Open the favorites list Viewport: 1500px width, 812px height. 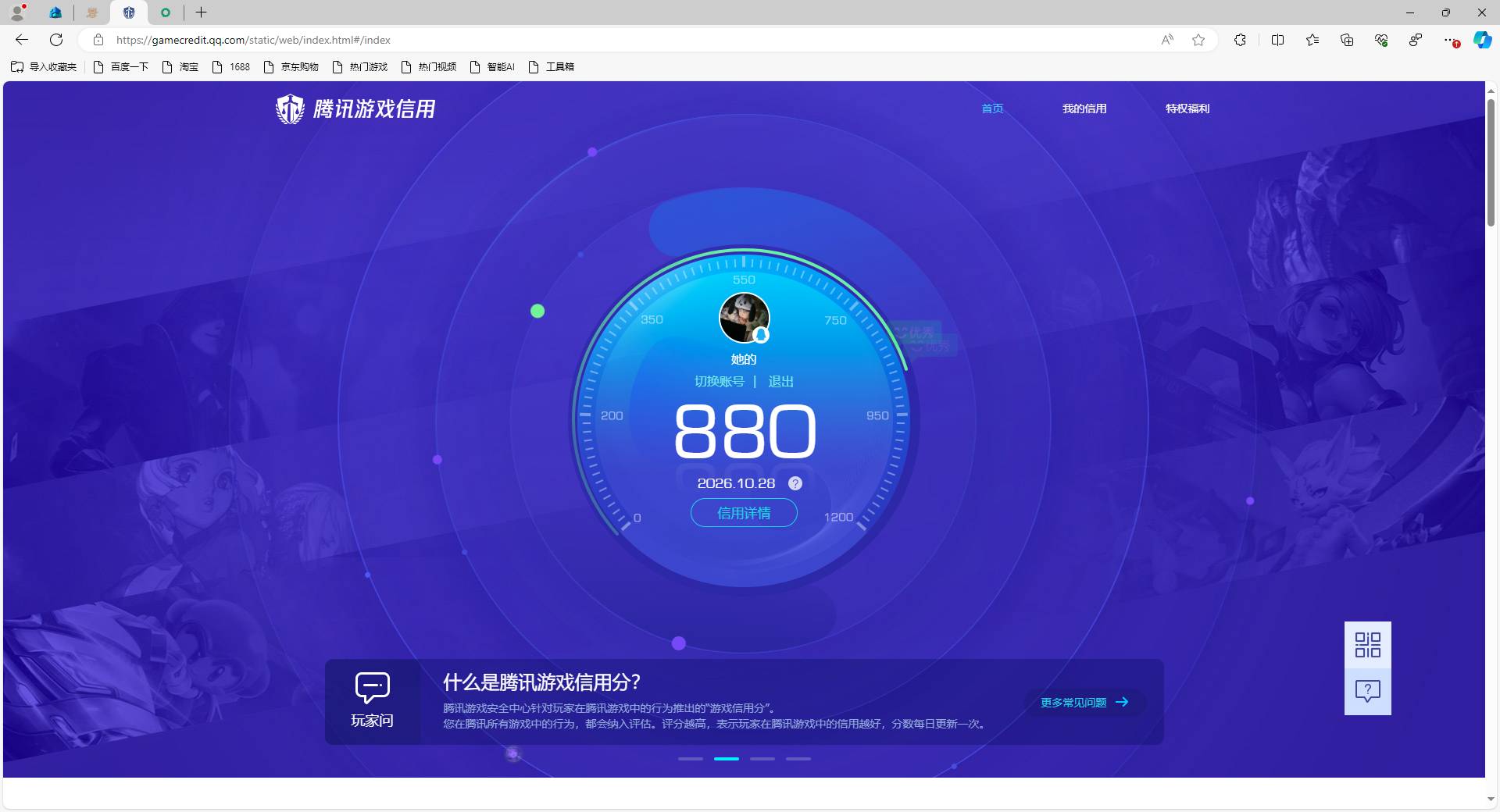click(x=1312, y=40)
